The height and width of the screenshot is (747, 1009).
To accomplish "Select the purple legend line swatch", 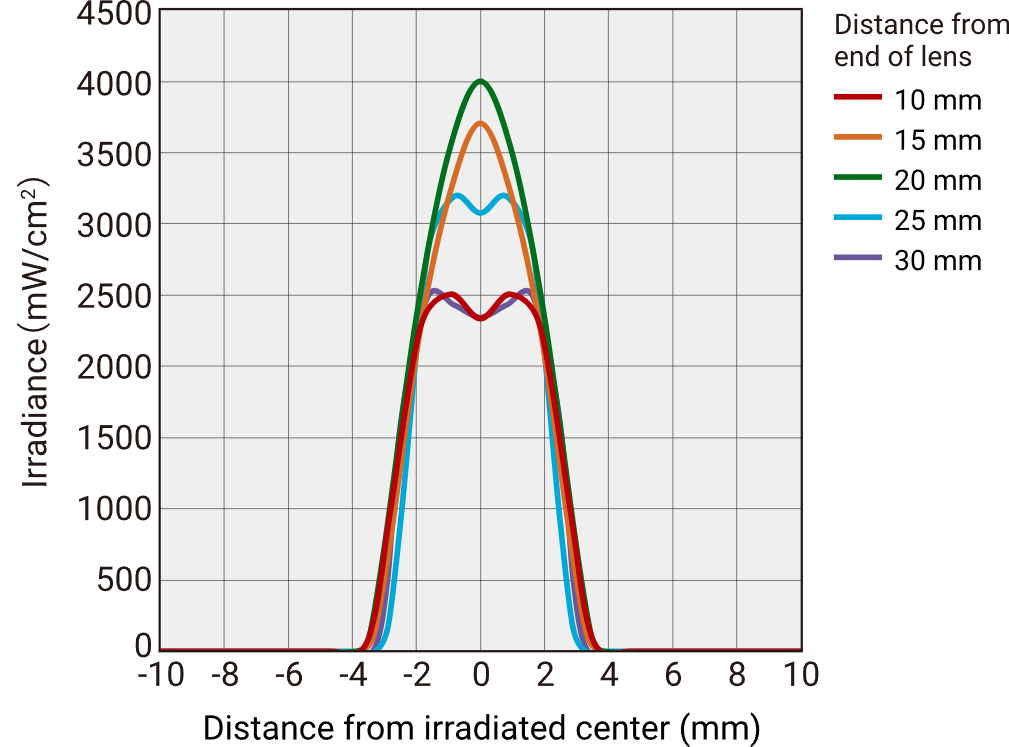I will click(x=858, y=258).
